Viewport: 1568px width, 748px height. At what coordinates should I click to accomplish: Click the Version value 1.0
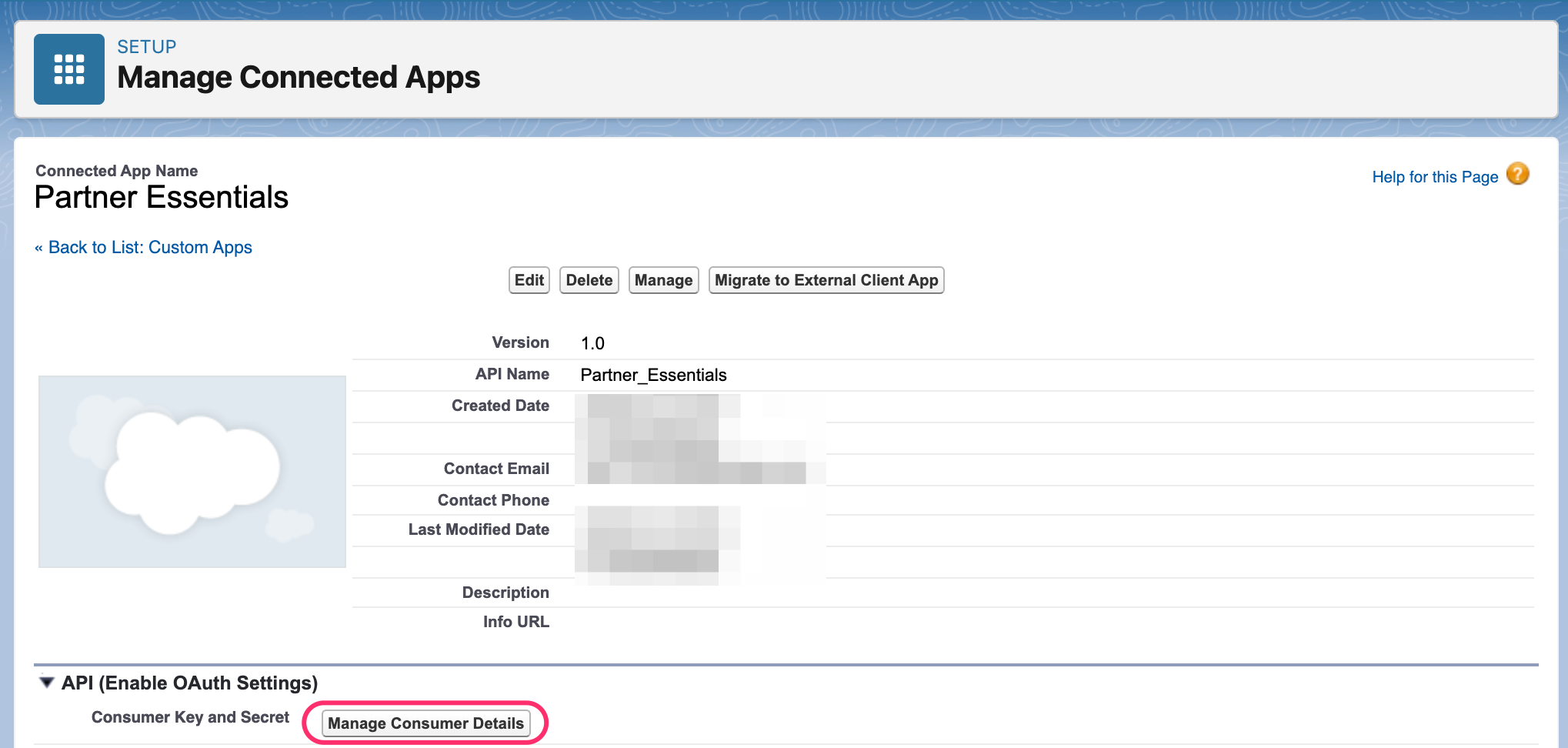(x=592, y=343)
